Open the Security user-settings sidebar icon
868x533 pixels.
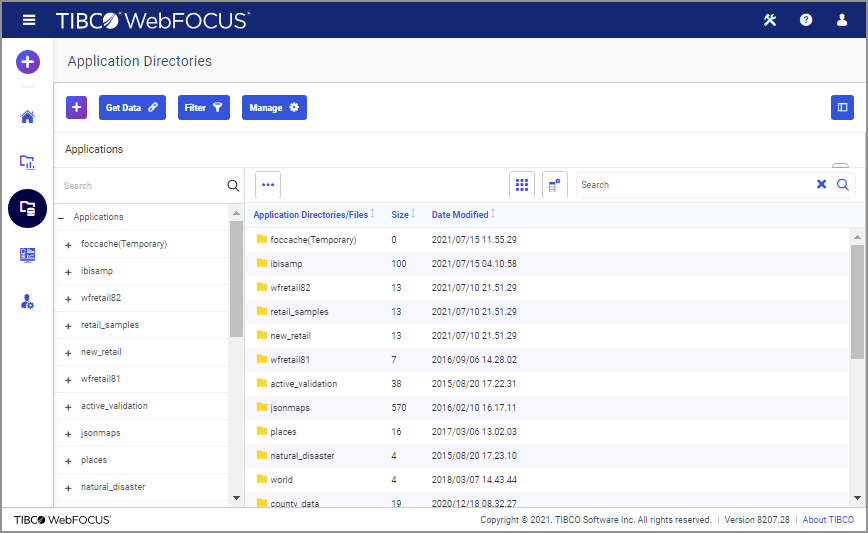click(x=27, y=301)
